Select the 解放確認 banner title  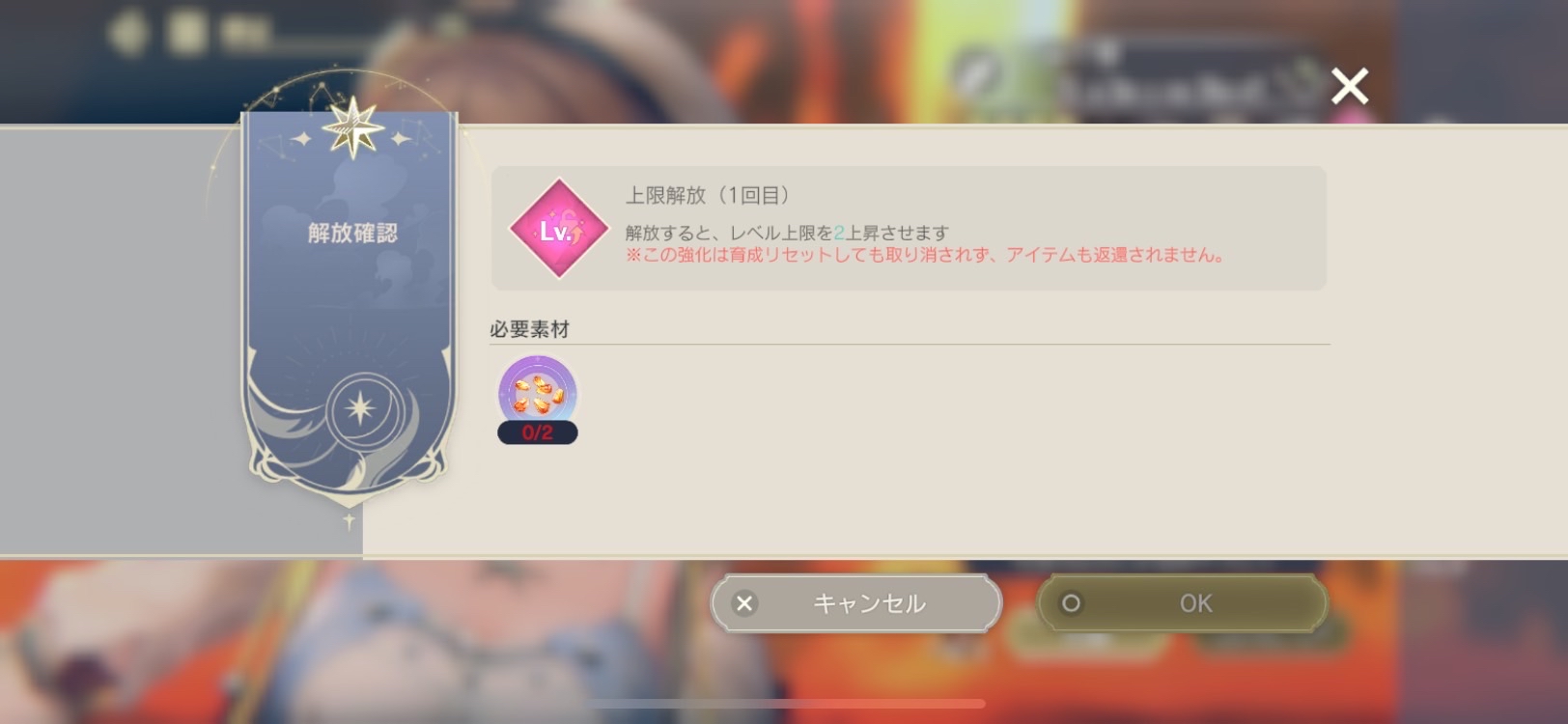point(352,233)
